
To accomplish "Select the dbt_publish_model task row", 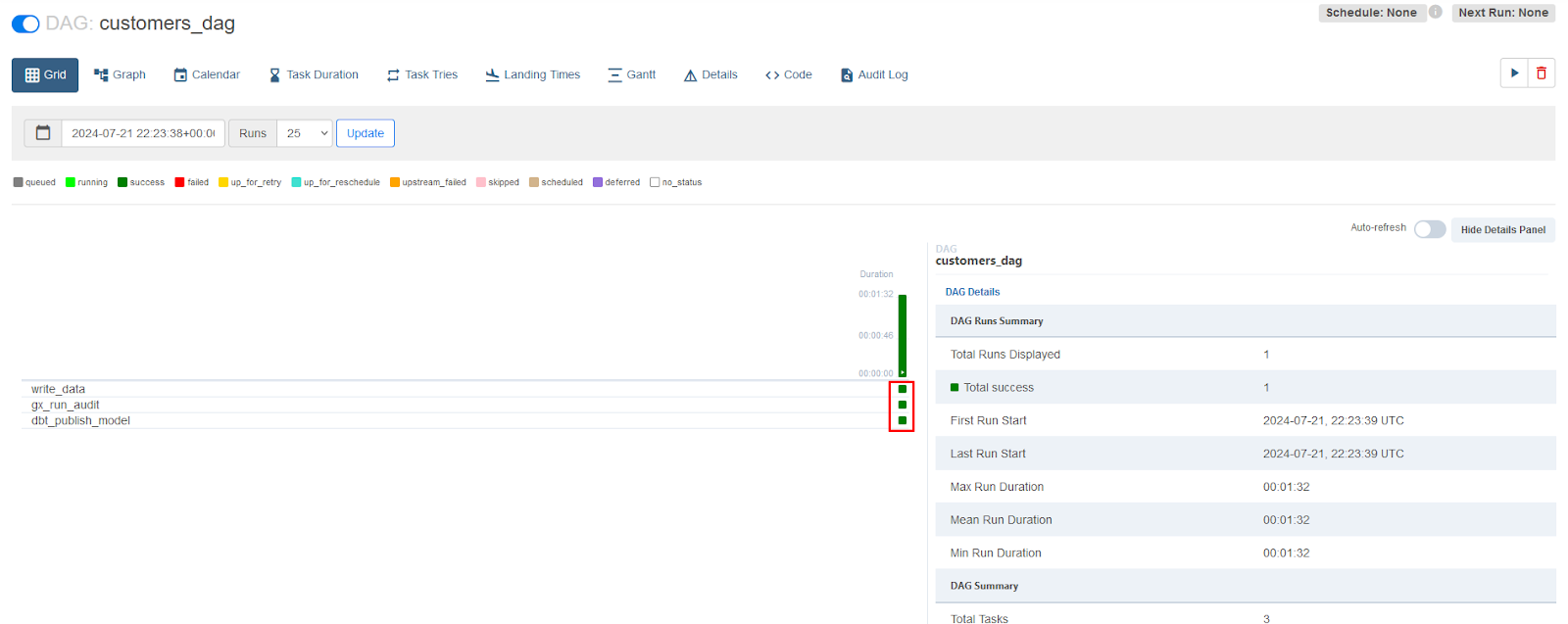I will (x=80, y=420).
